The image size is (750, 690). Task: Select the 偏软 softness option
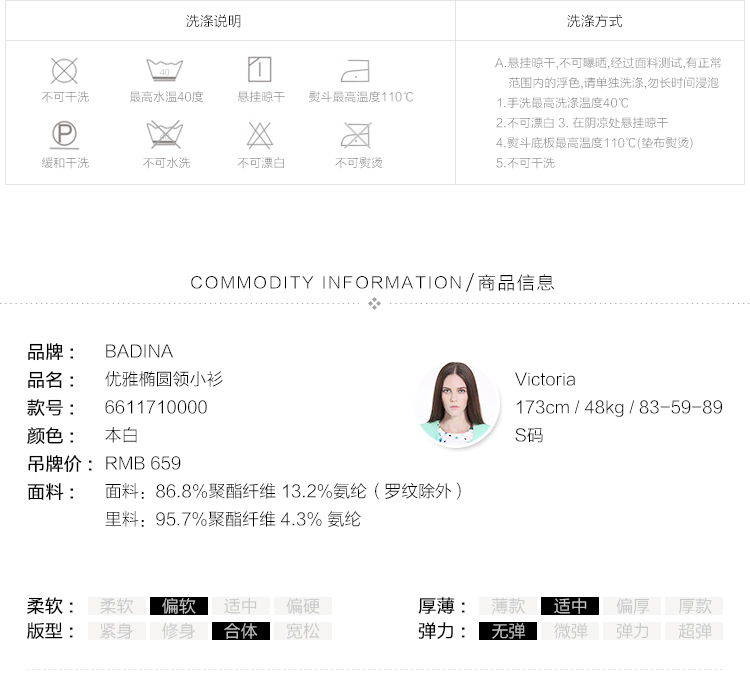point(179,606)
